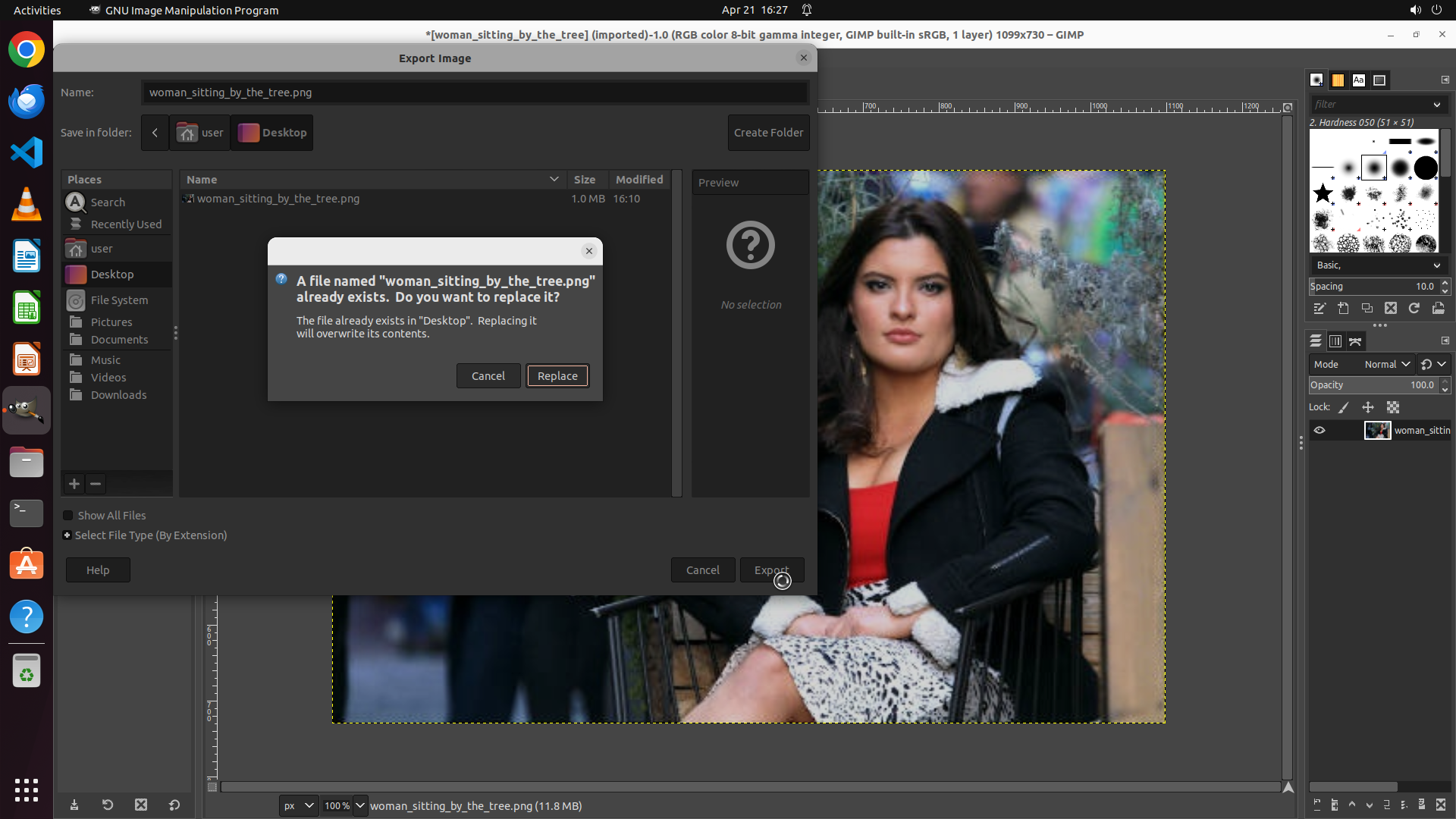The image size is (1456, 819).
Task: Click lock pixels paintbrush icon
Action: pyautogui.click(x=1344, y=407)
